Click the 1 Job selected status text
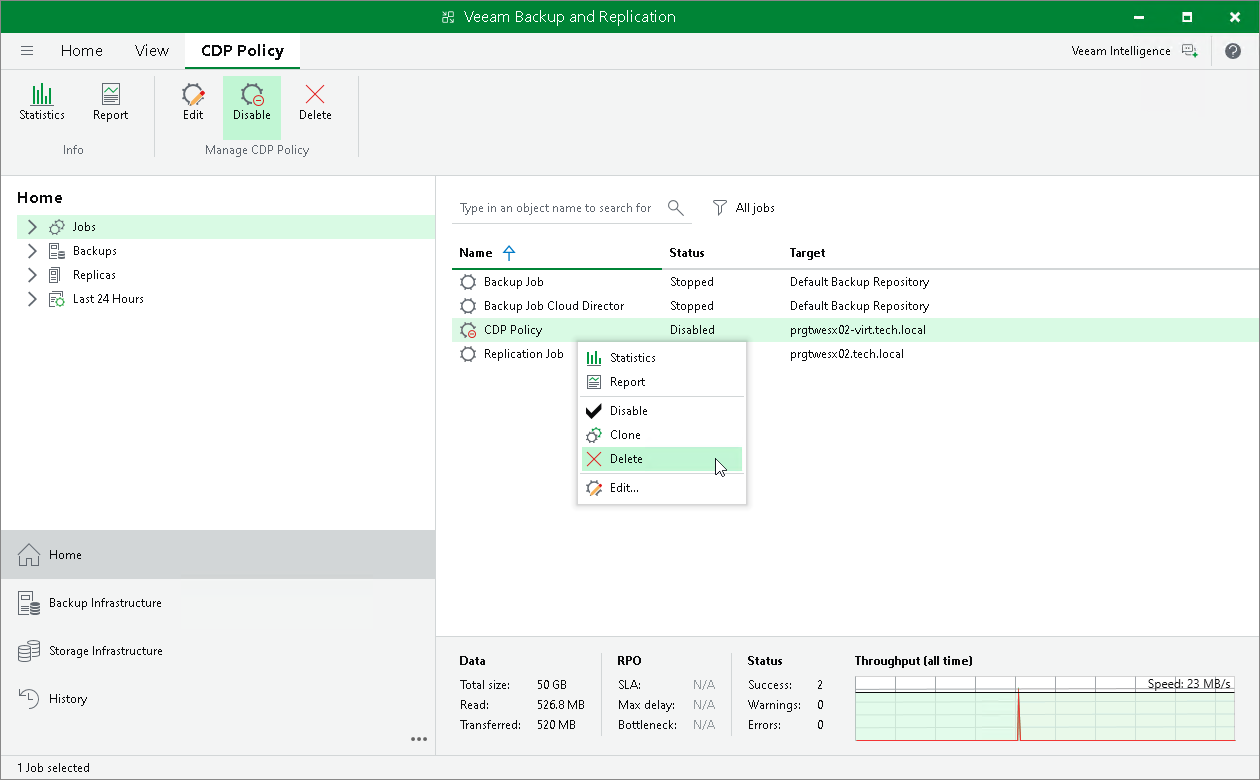 click(54, 768)
